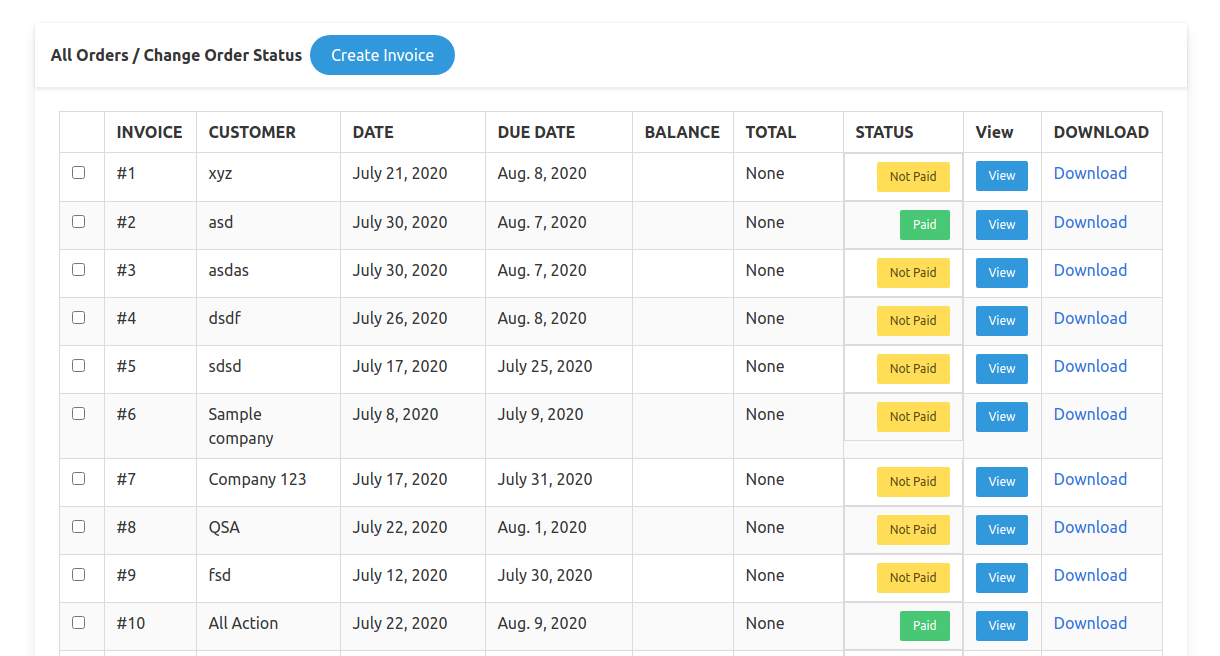Image resolution: width=1220 pixels, height=656 pixels.
Task: Click the Create Invoice button
Action: tap(382, 55)
